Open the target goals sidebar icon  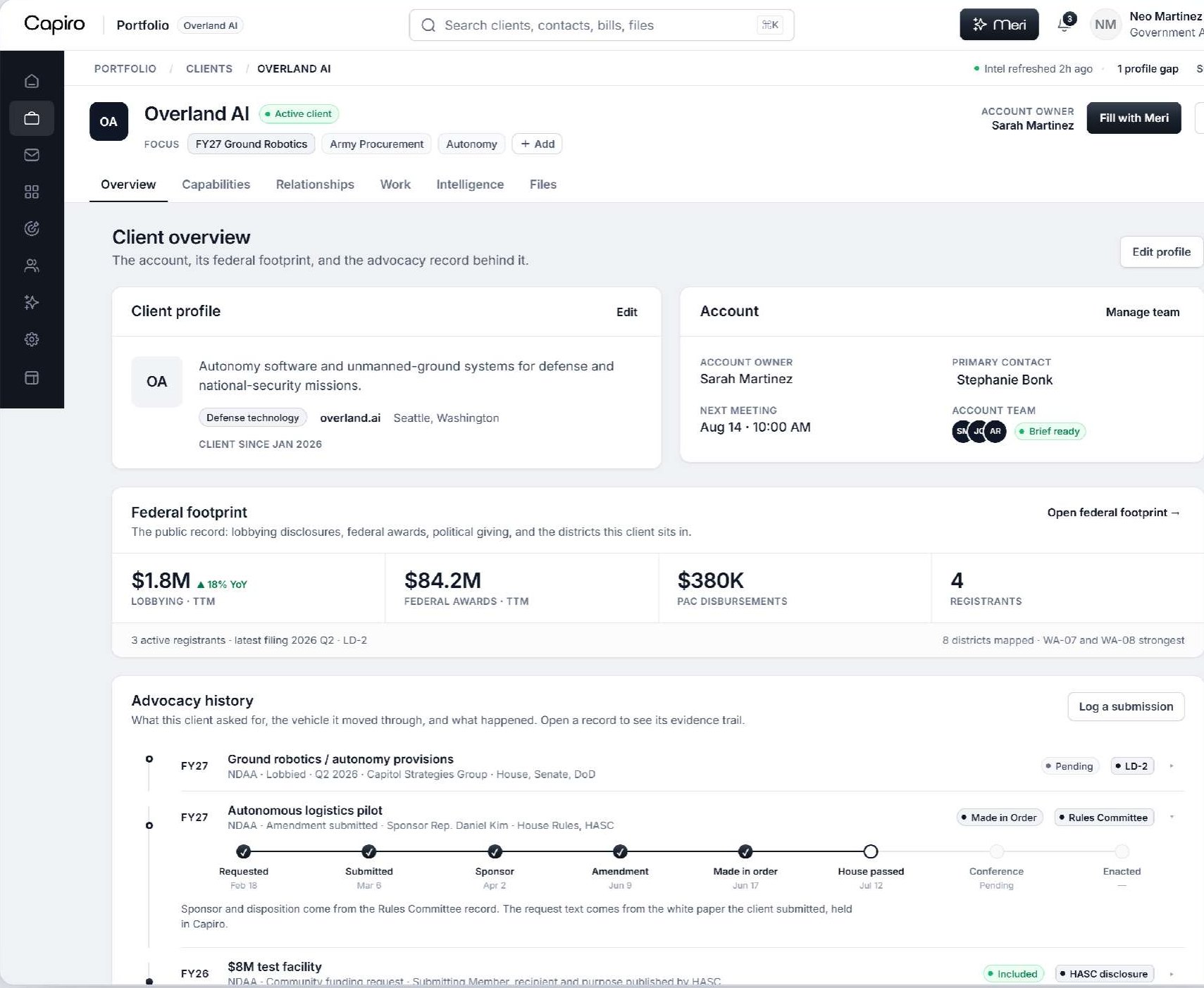tap(32, 228)
